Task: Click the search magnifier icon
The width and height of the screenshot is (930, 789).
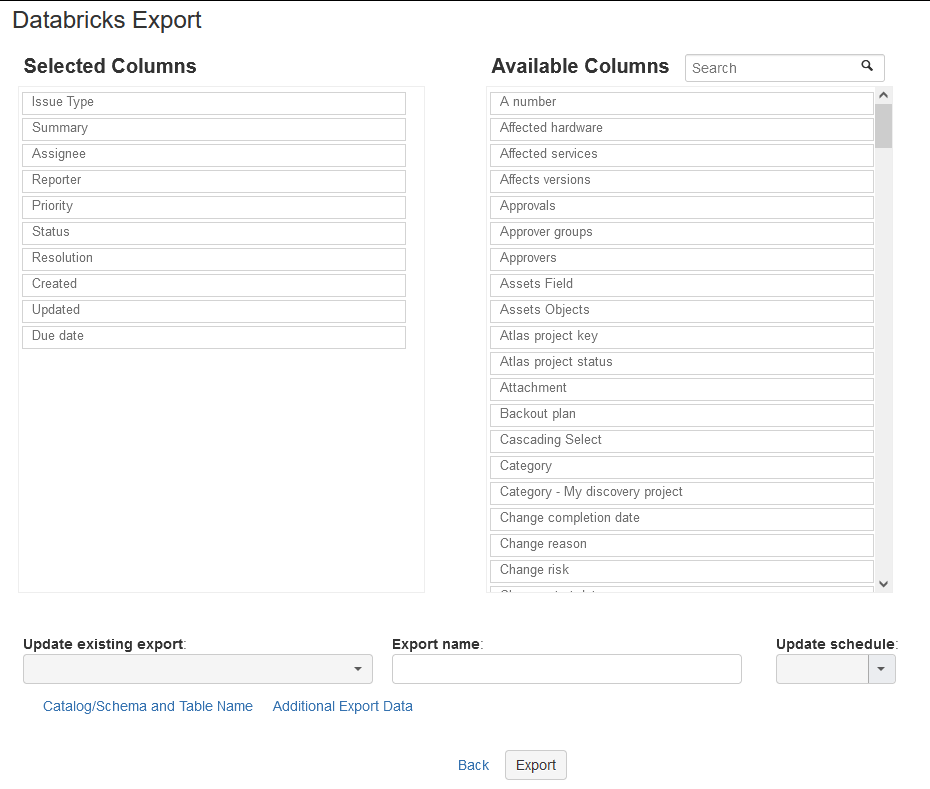Action: (x=867, y=66)
